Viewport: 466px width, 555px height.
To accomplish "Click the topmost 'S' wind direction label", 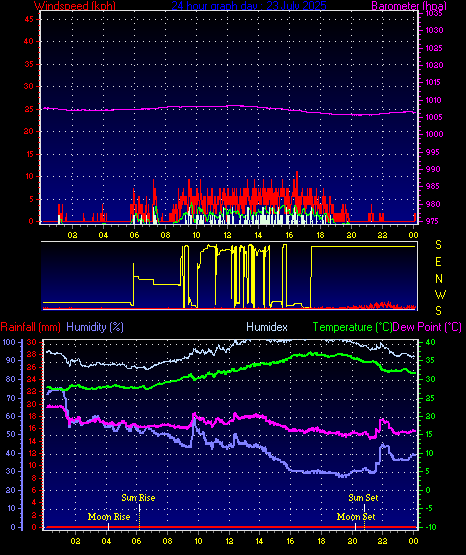I will click(438, 245).
